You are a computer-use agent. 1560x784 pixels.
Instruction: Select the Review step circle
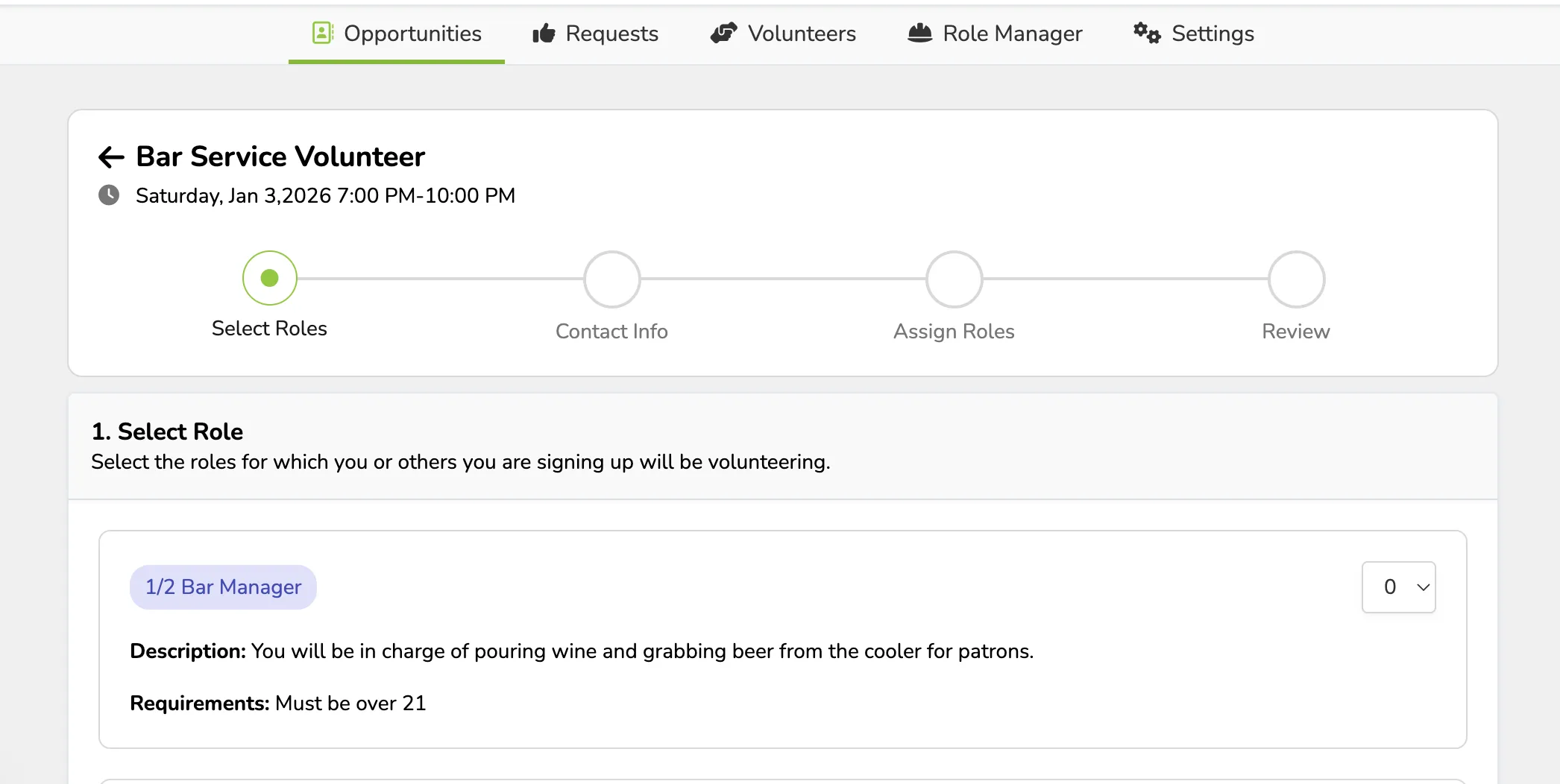click(x=1297, y=279)
